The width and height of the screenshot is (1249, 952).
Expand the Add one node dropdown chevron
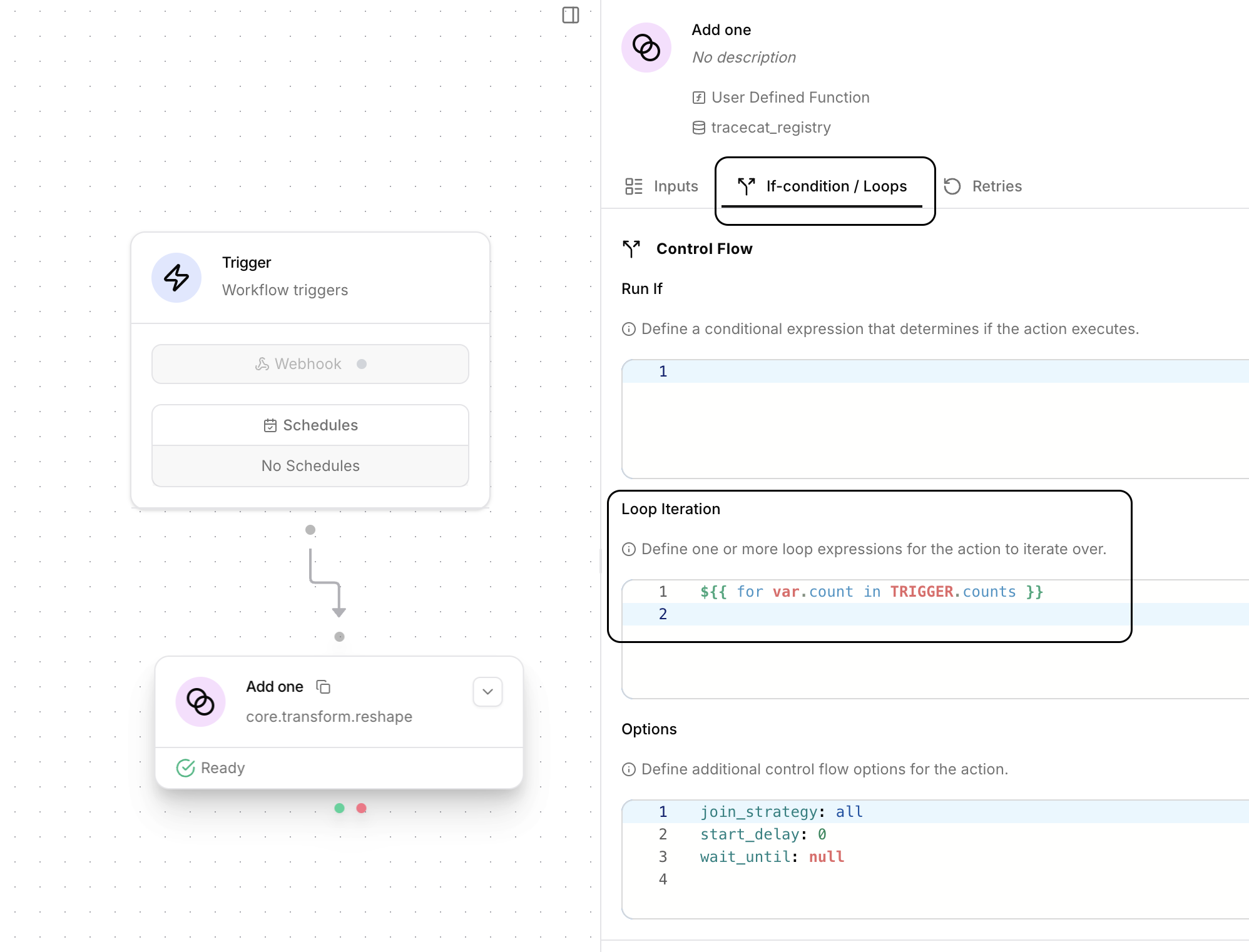488,692
